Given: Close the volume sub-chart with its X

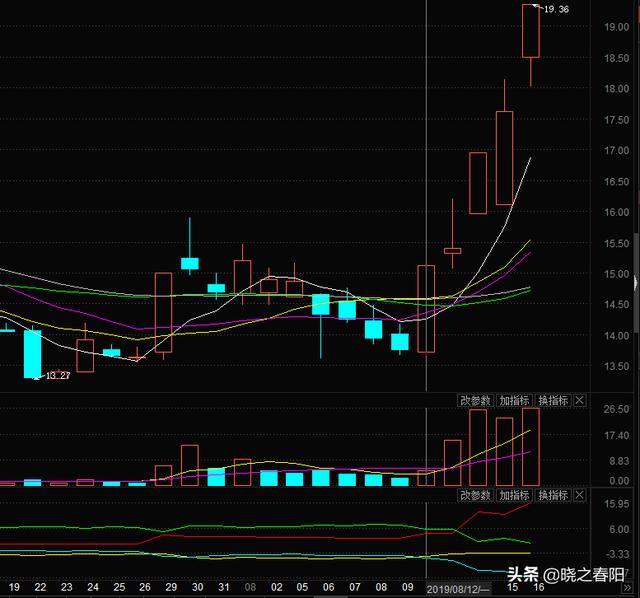Looking at the screenshot, I should pos(580,400).
